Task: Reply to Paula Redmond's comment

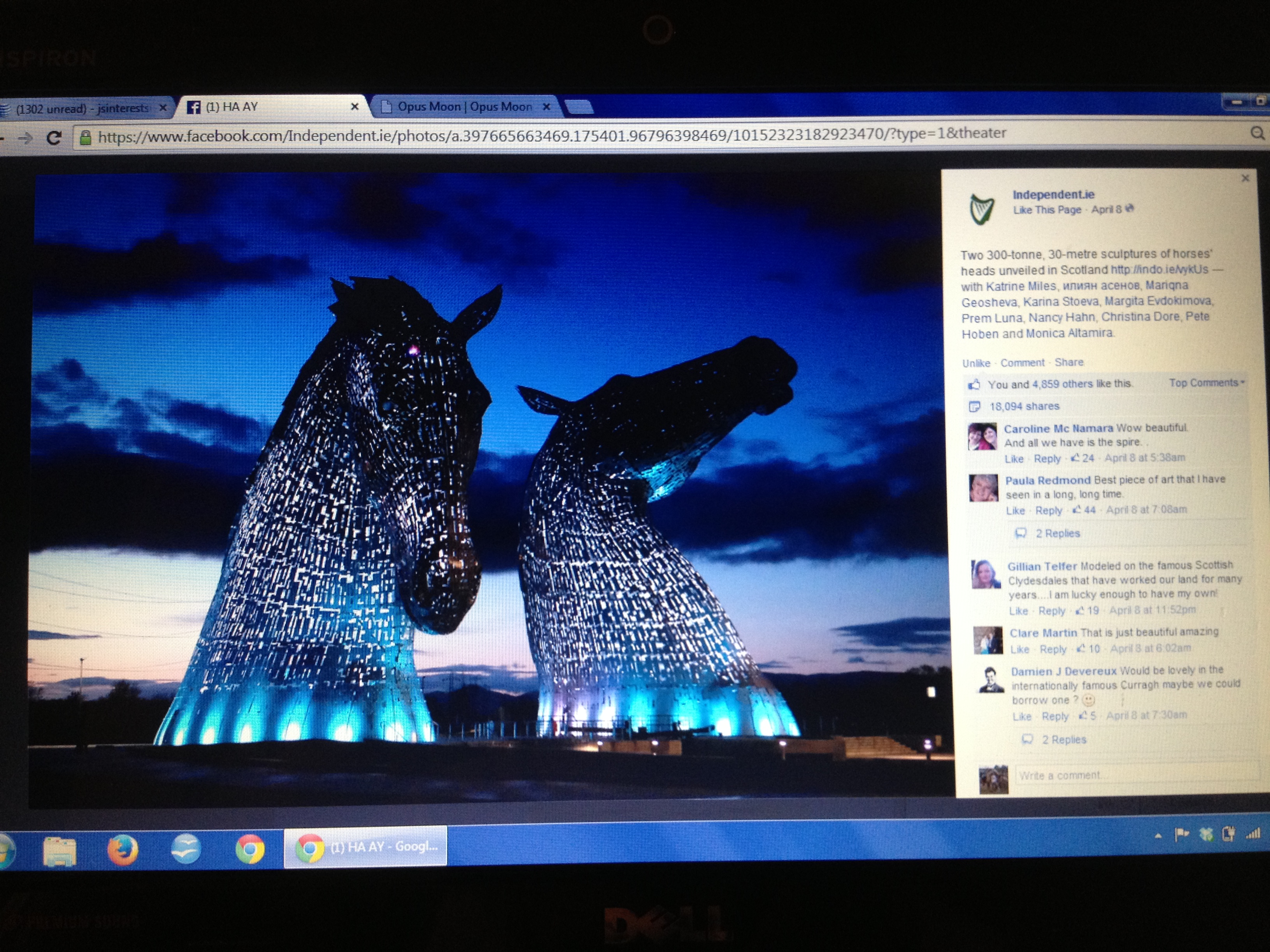Action: coord(1048,510)
